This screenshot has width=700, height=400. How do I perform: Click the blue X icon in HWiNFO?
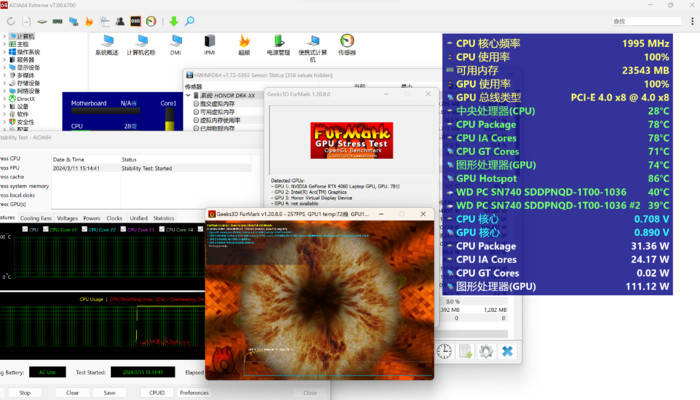pyautogui.click(x=507, y=351)
